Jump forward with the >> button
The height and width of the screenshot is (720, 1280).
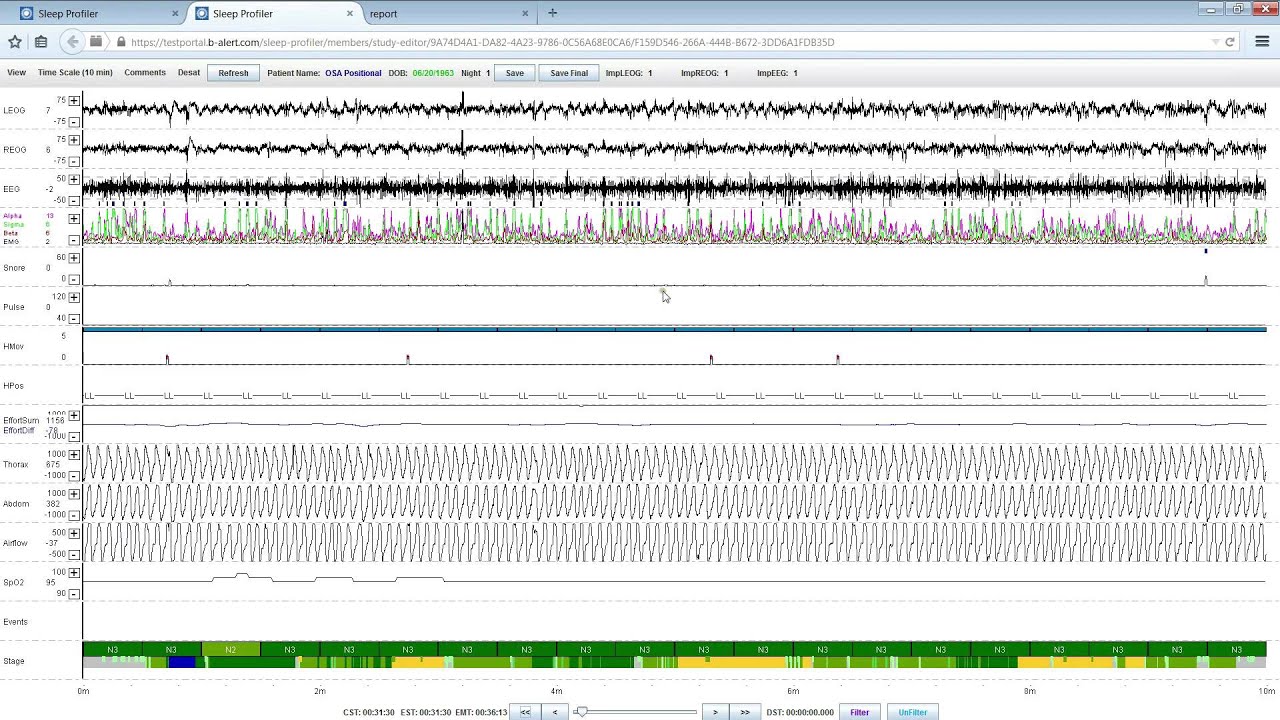point(745,712)
